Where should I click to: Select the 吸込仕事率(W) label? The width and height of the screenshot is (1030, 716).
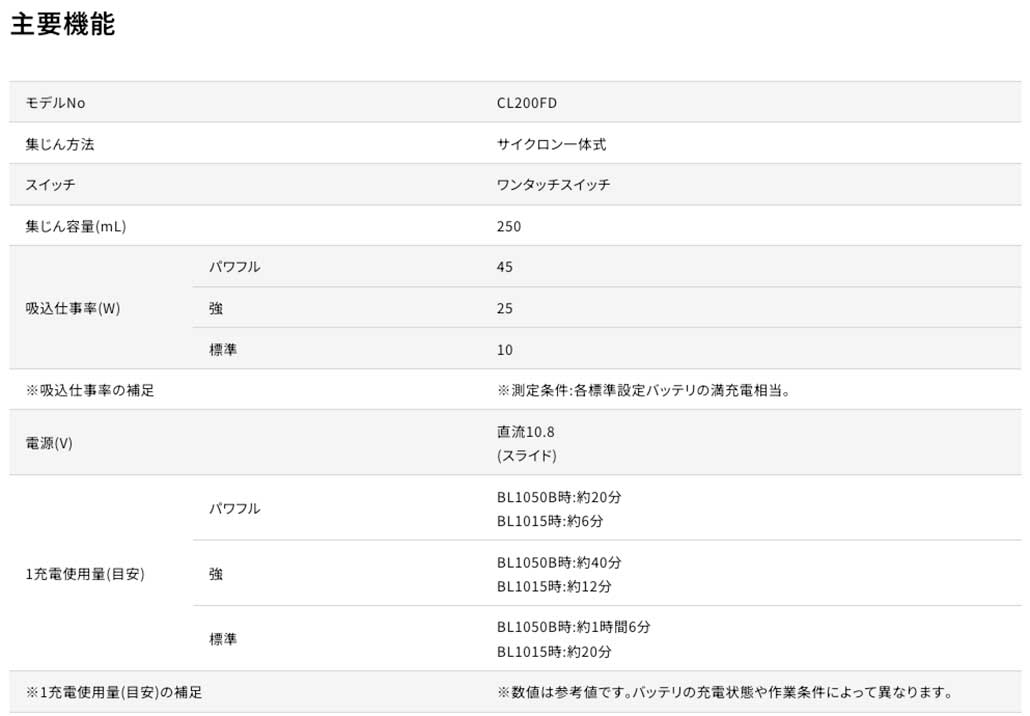(73, 308)
